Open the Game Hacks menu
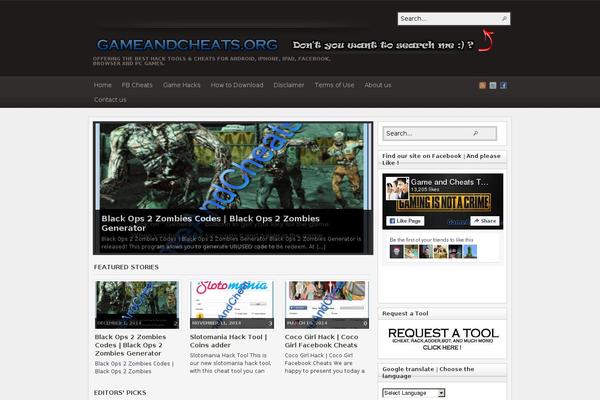The width and height of the screenshot is (600, 400). click(x=182, y=85)
